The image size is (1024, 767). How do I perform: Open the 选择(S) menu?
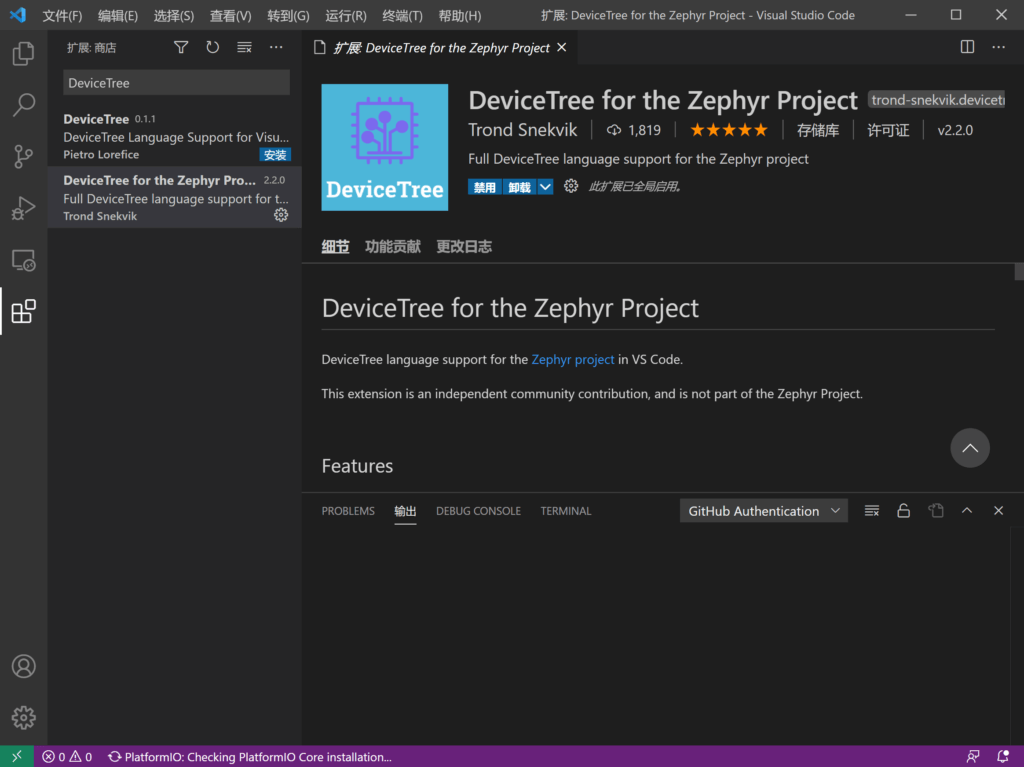174,16
